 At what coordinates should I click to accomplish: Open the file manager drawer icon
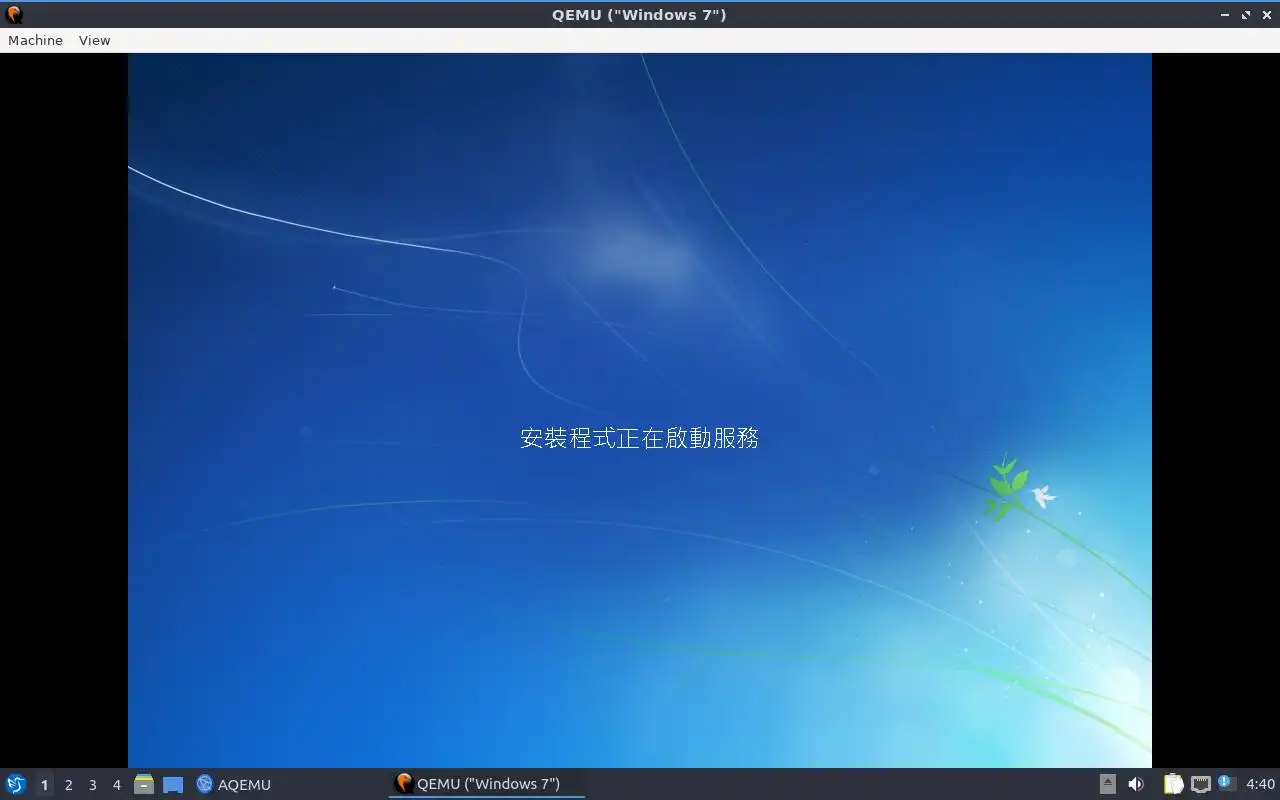pos(144,784)
